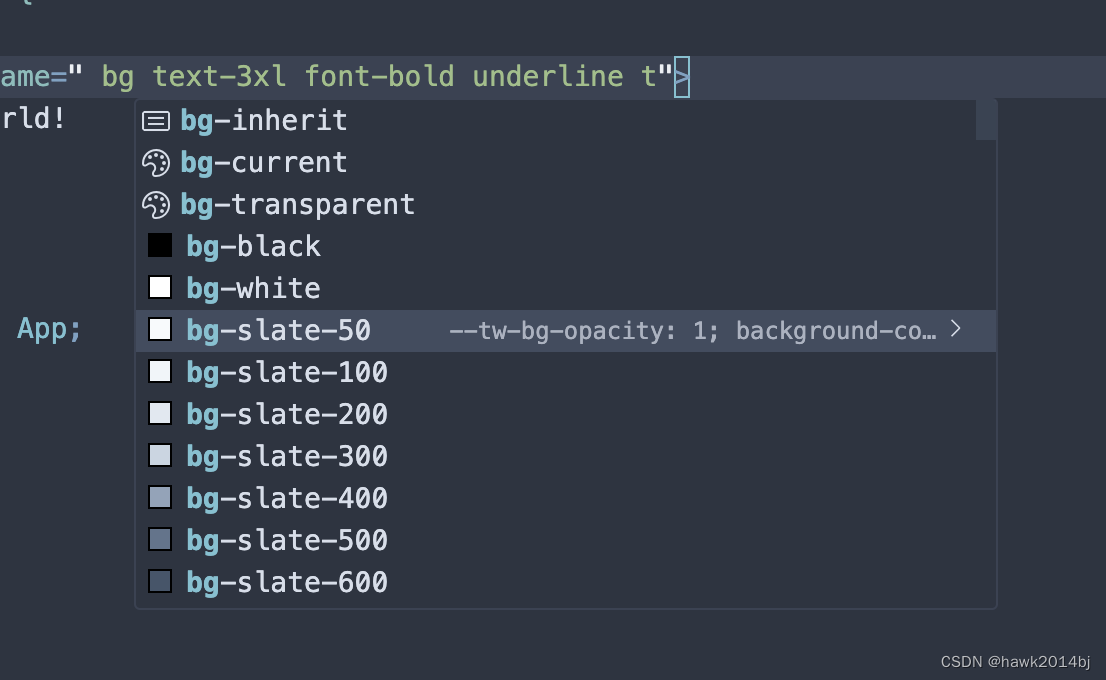The width and height of the screenshot is (1106, 680).
Task: Click the color swatch of bg-slate-100
Action: click(x=160, y=371)
